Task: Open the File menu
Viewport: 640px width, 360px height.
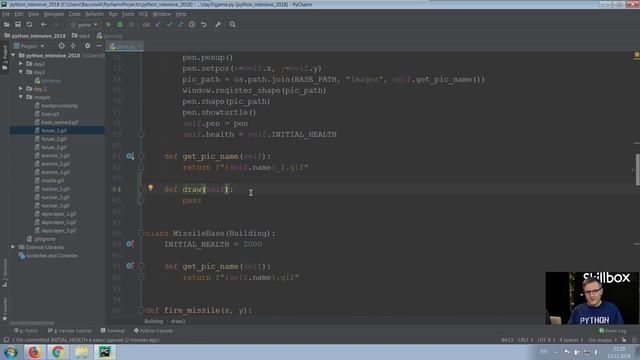Action: click(6, 14)
